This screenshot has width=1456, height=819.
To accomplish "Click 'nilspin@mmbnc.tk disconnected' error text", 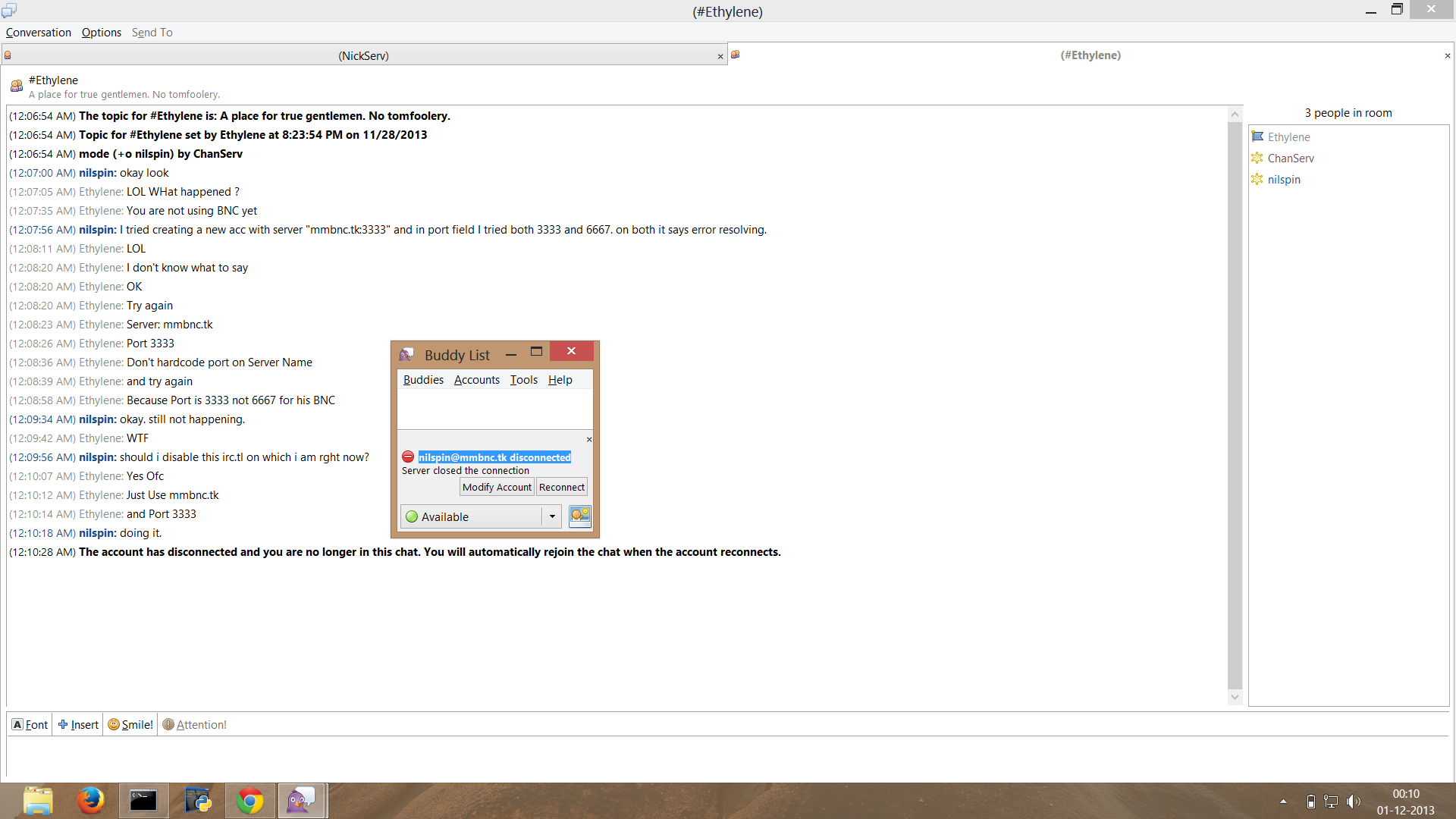I will tap(494, 457).
